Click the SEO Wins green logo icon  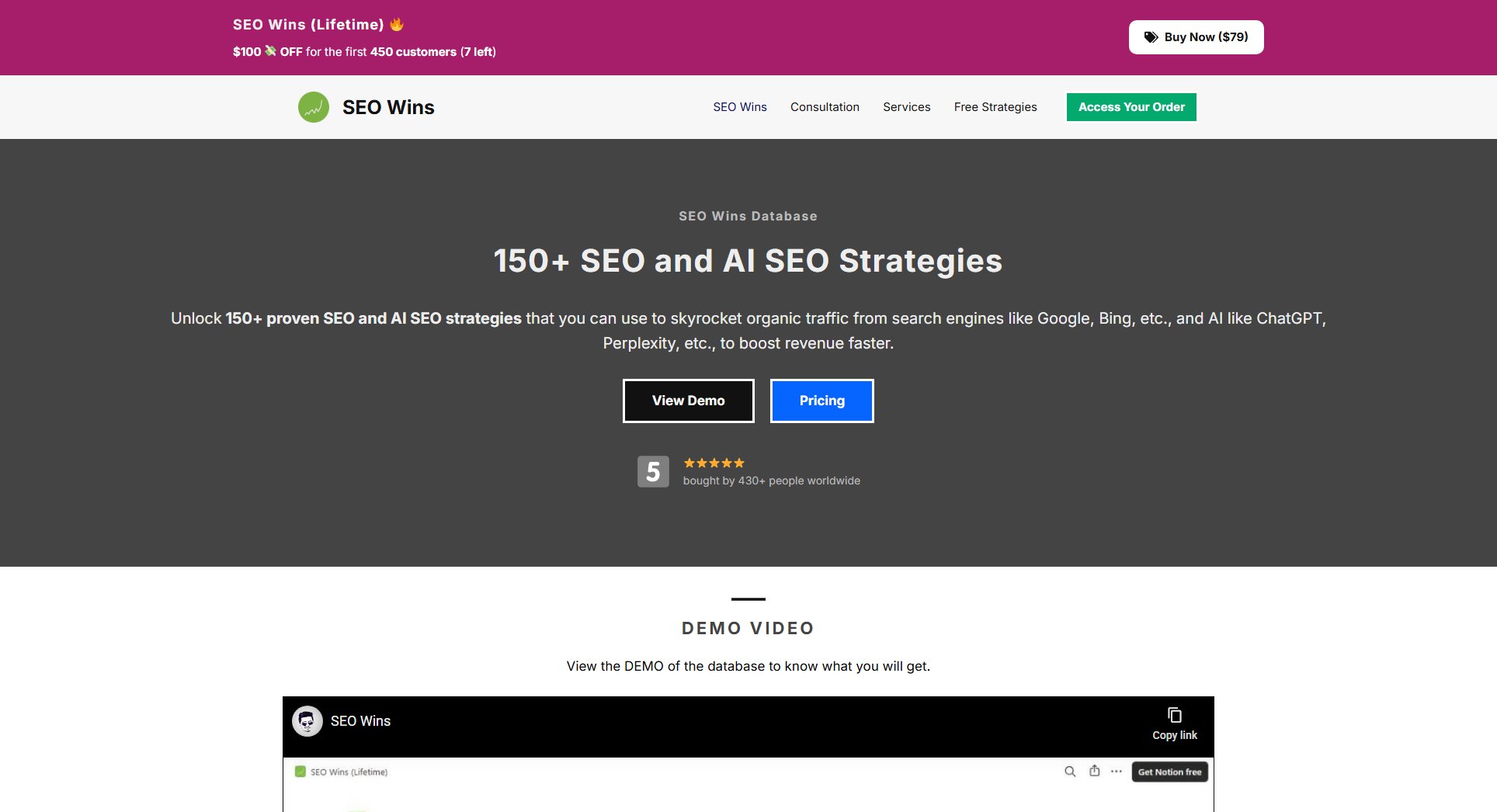click(314, 107)
